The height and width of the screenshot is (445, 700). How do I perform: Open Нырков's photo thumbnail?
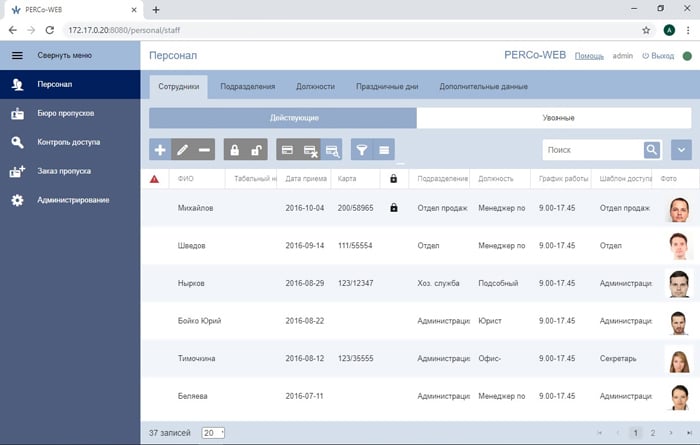[x=679, y=283]
